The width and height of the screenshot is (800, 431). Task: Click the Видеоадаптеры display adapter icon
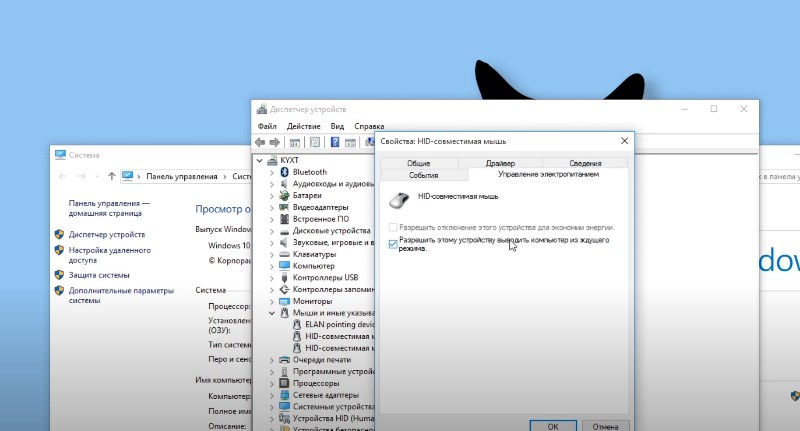[x=285, y=207]
